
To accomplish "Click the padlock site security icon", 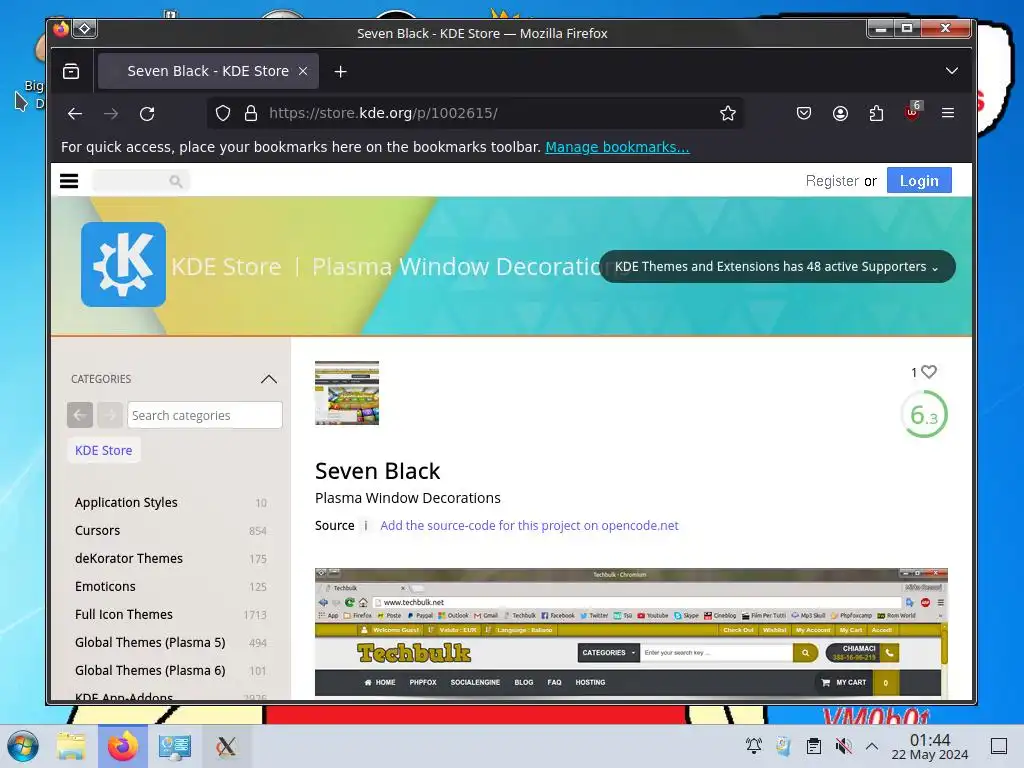I will [x=251, y=114].
